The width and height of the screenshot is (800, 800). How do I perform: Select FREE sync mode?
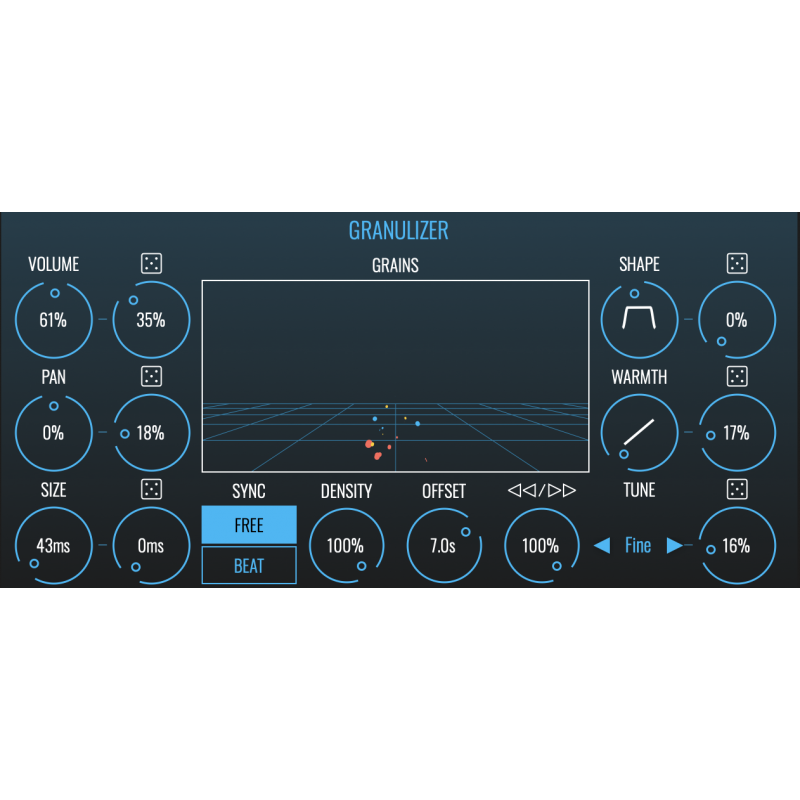(249, 525)
